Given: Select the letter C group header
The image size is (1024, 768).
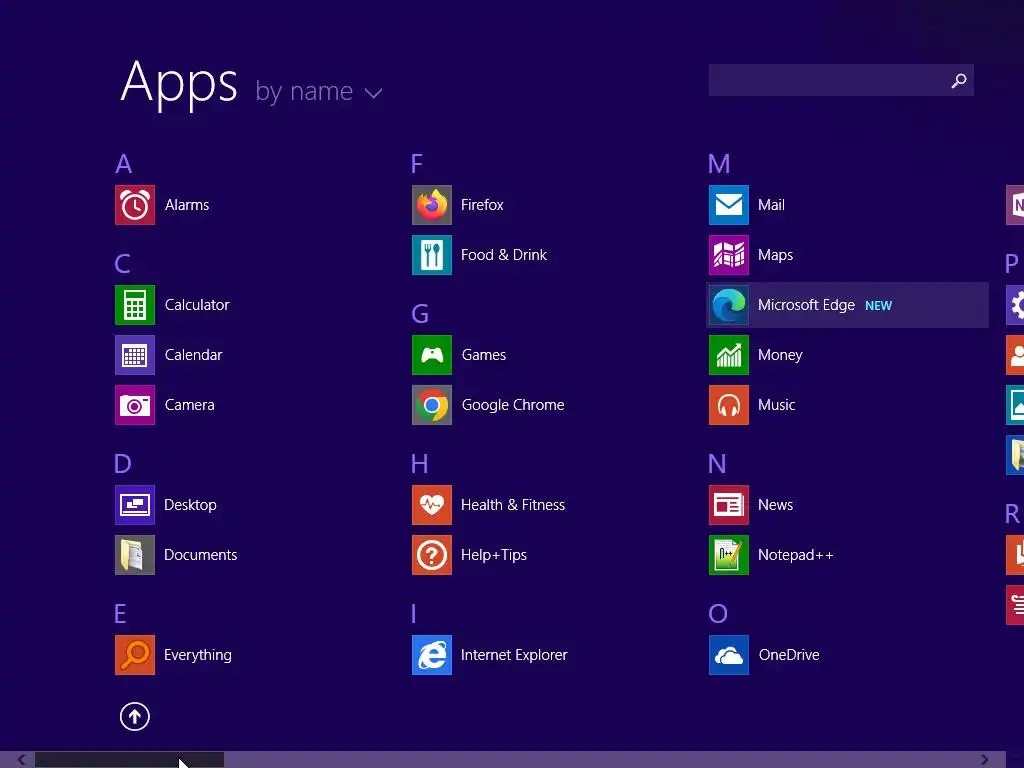Looking at the screenshot, I should pyautogui.click(x=122, y=264).
